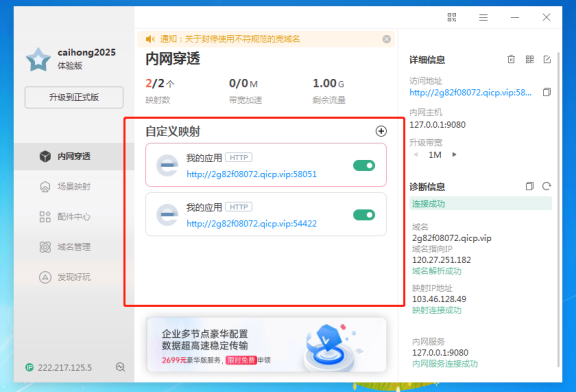Image resolution: width=576 pixels, height=392 pixels.
Task: Click HTTP tag on the 58051 mapping
Action: point(239,157)
